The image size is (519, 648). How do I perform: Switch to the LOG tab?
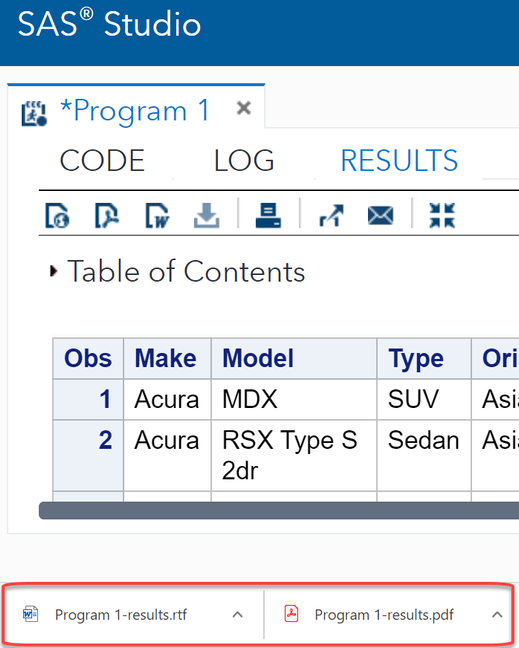click(244, 160)
